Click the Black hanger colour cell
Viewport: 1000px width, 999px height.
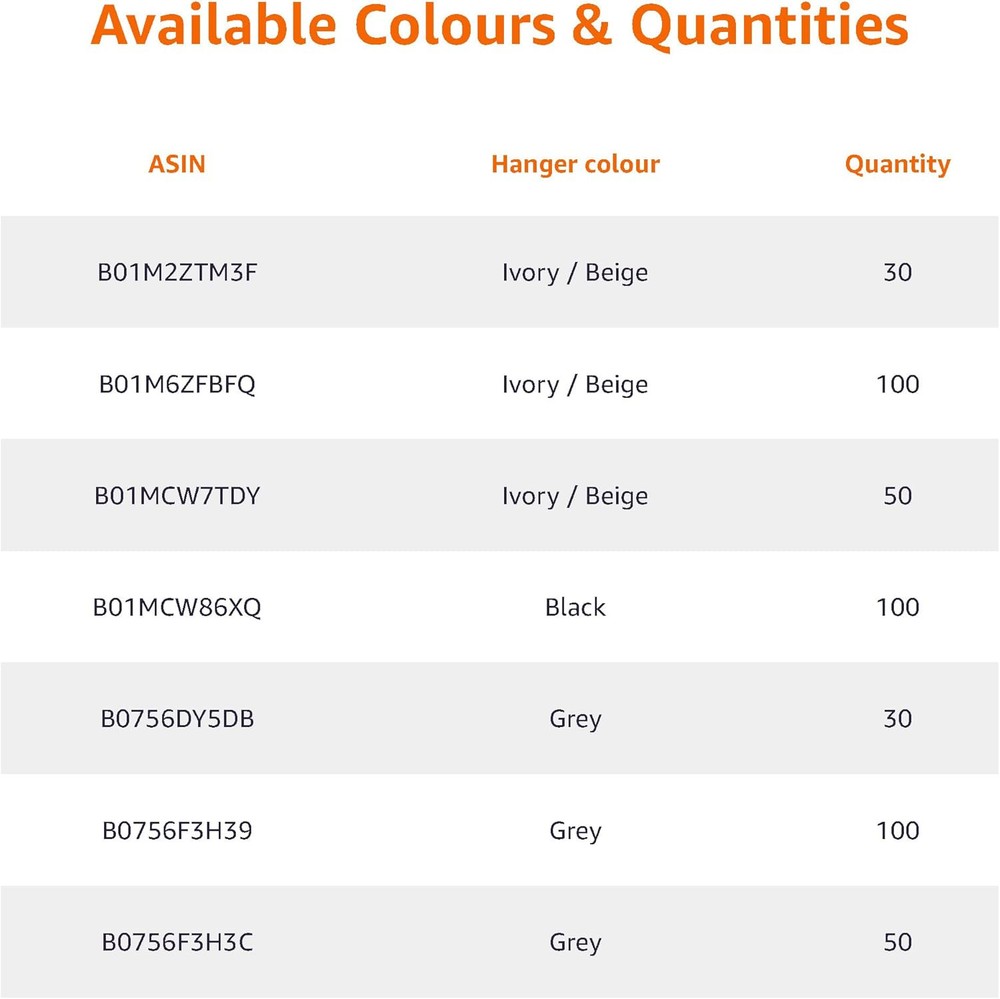575,607
